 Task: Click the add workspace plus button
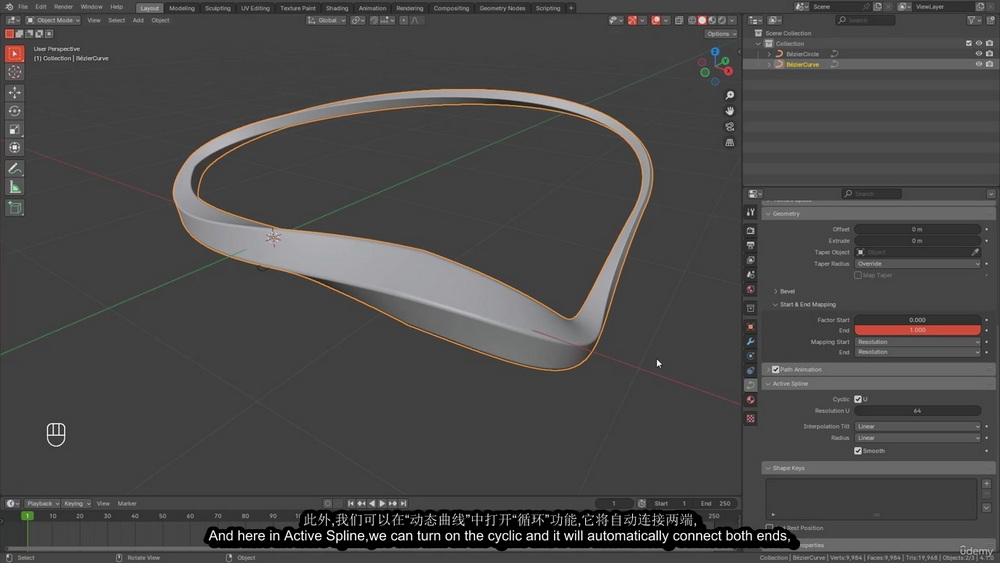coord(571,8)
